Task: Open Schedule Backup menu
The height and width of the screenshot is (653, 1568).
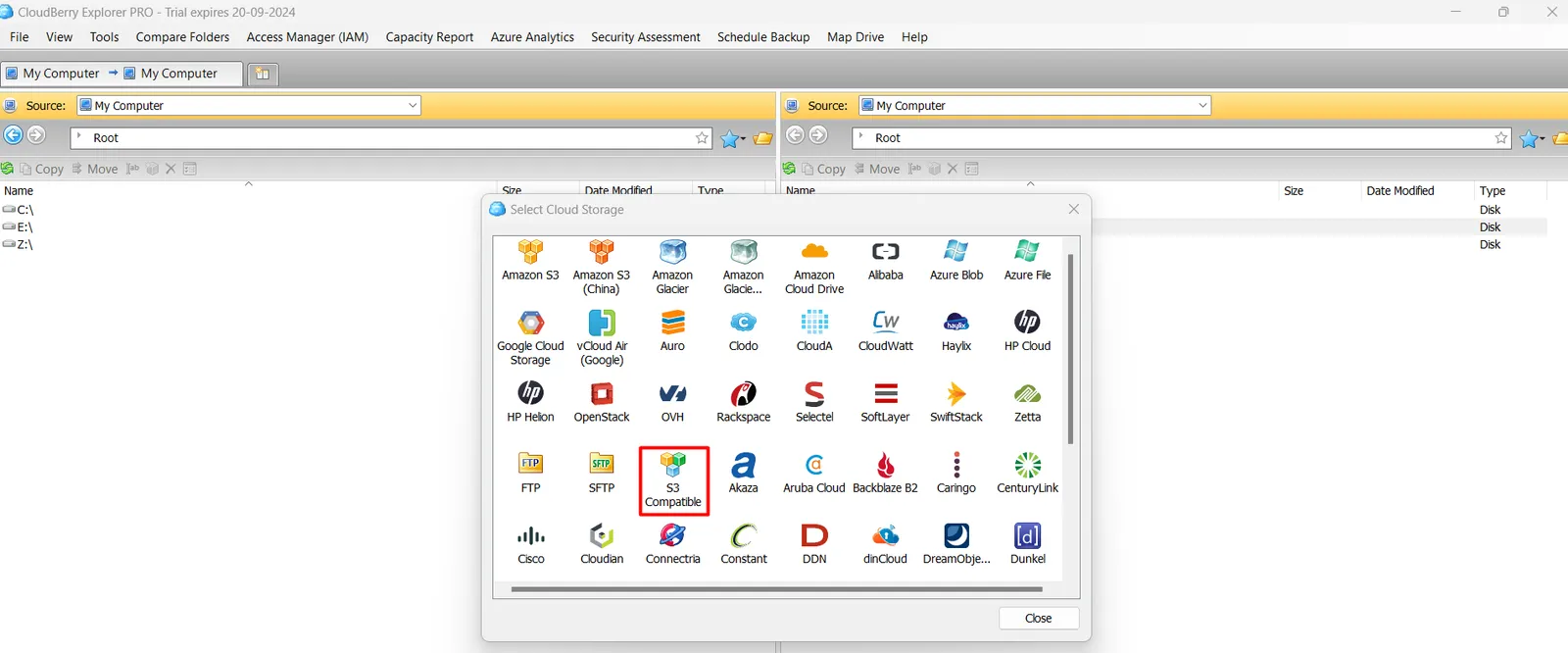Action: pyautogui.click(x=763, y=37)
